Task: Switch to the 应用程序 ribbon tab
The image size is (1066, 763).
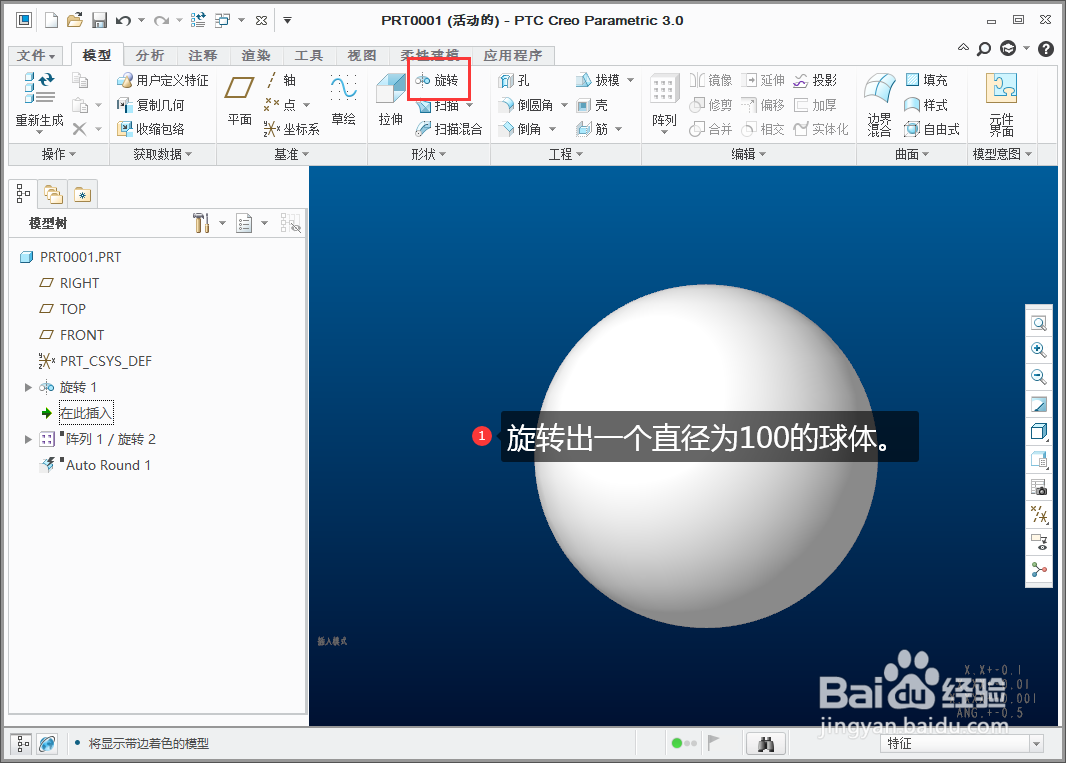Action: click(513, 56)
